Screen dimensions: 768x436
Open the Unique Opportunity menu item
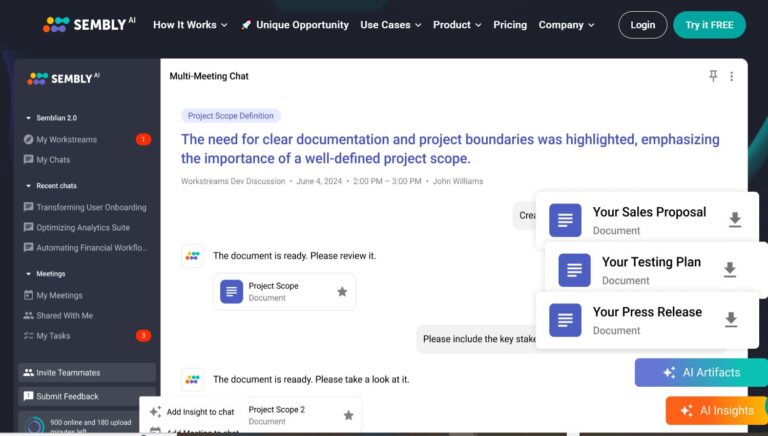tap(294, 25)
